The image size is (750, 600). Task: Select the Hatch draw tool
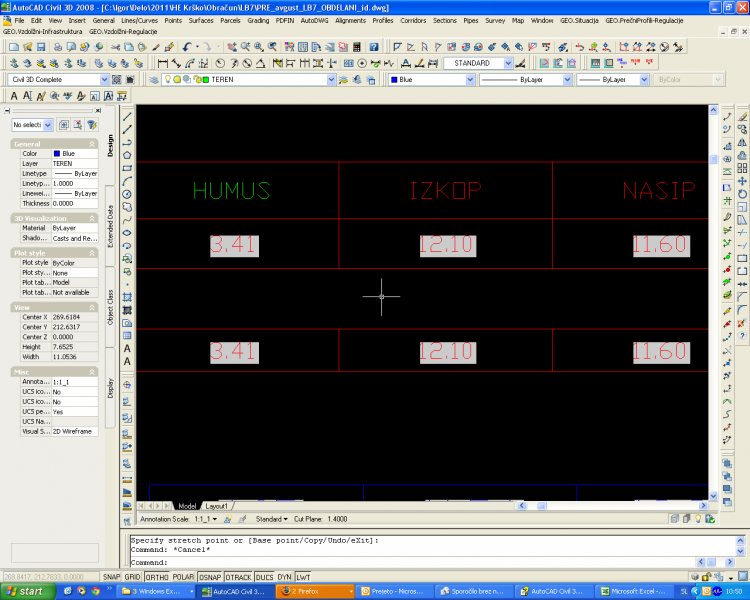[127, 297]
